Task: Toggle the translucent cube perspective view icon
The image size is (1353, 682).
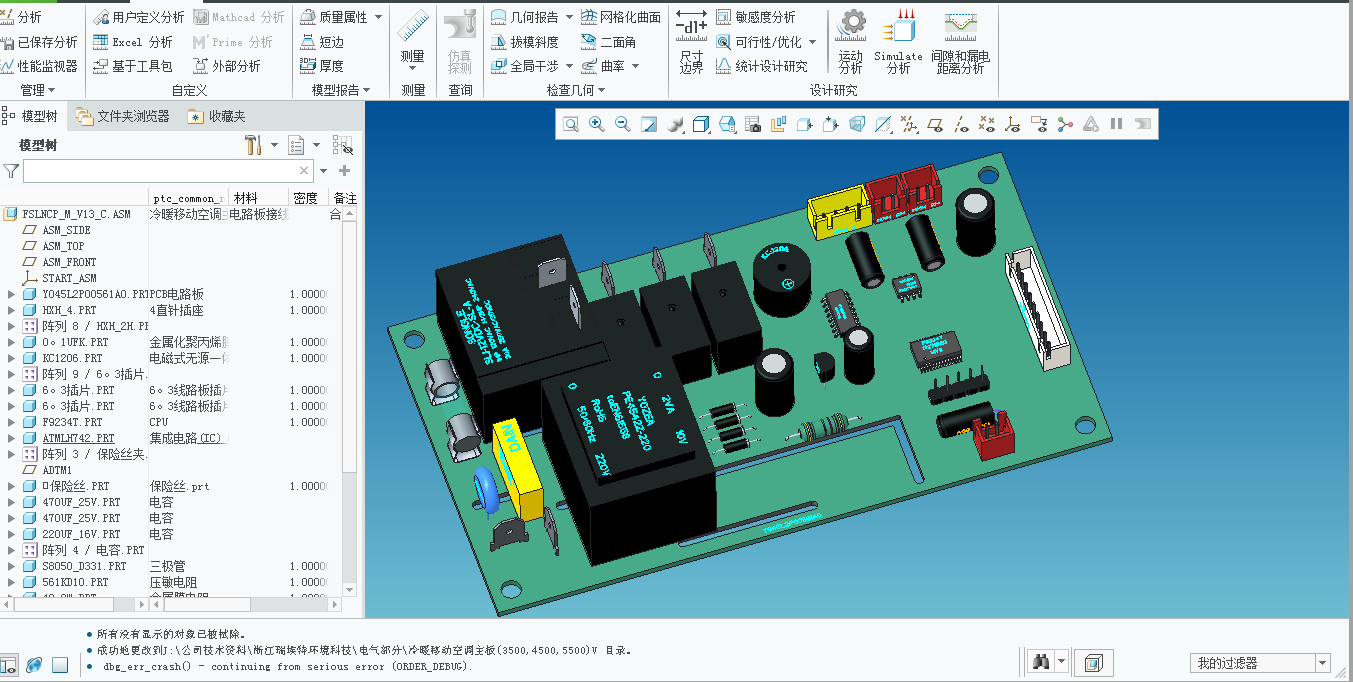Action: point(857,124)
